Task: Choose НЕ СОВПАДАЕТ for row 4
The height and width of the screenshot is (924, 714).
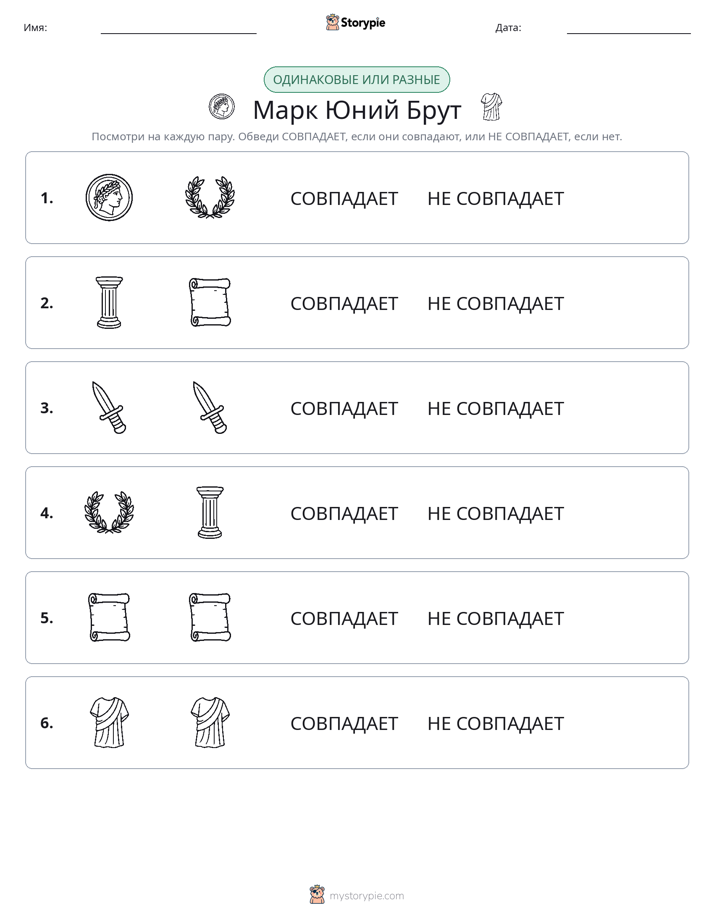Action: (x=495, y=513)
